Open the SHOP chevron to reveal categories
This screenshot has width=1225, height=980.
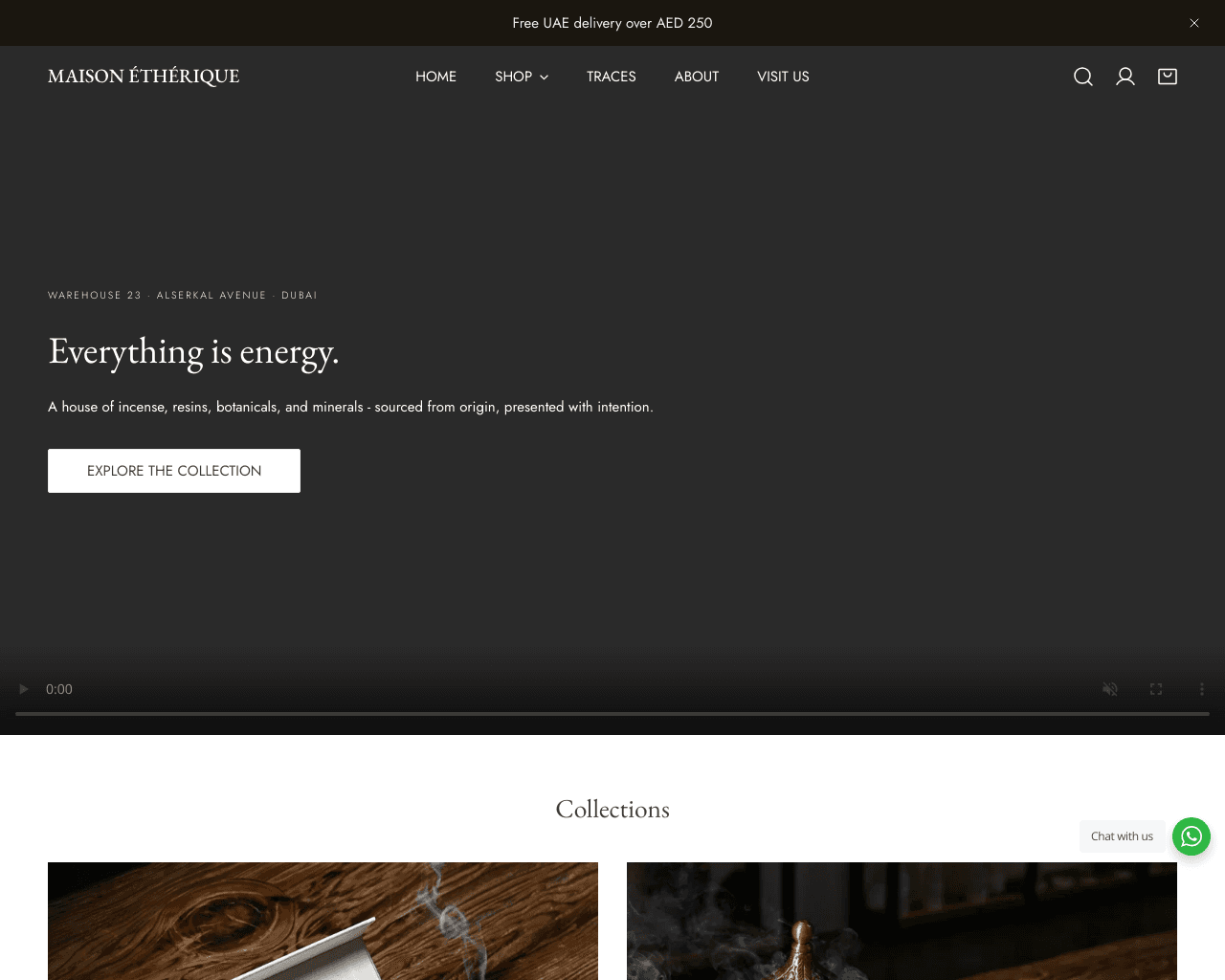pos(543,77)
